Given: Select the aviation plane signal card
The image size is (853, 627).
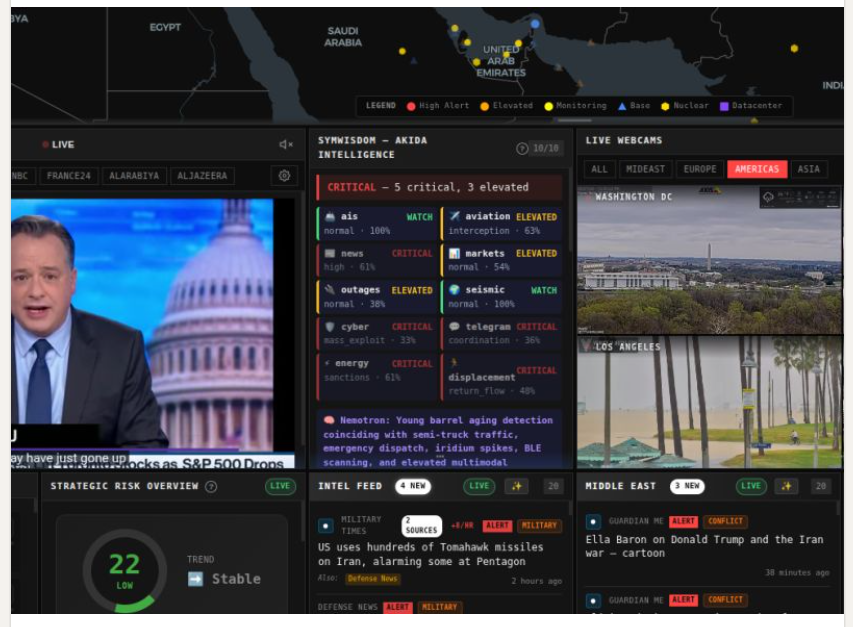Looking at the screenshot, I should pyautogui.click(x=502, y=224).
